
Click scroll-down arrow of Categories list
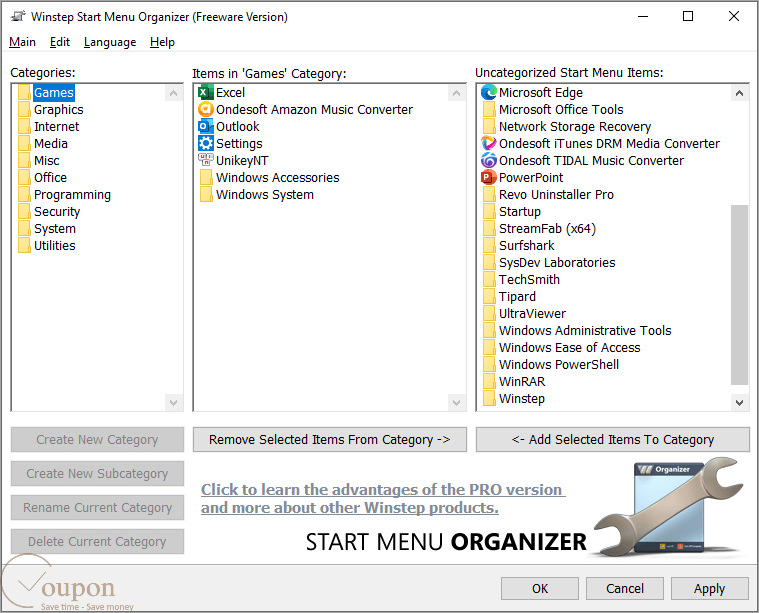174,402
